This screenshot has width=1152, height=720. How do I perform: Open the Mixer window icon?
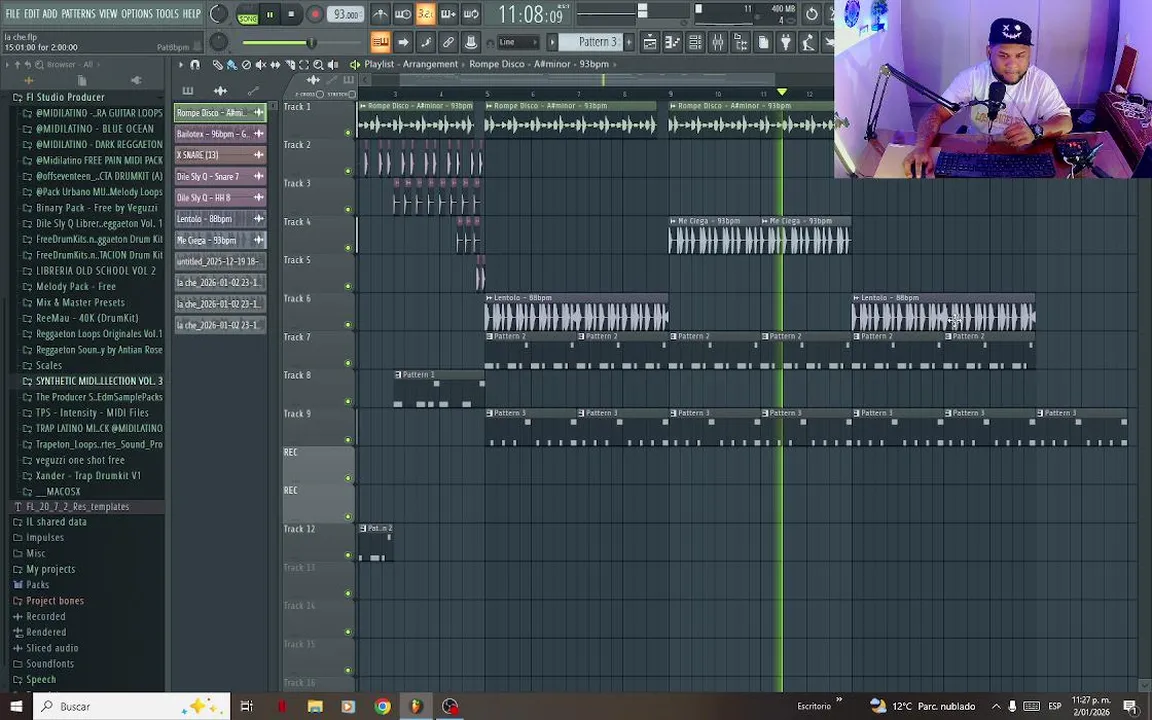[x=718, y=42]
